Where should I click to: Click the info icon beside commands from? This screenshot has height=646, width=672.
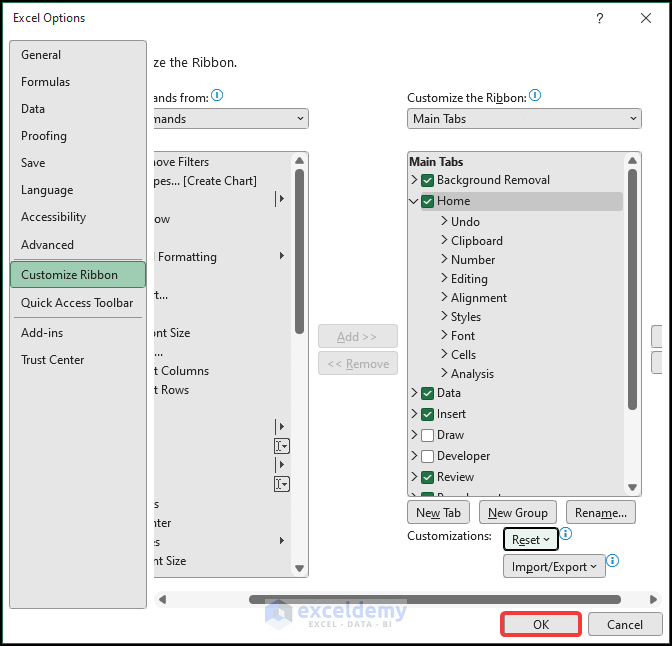(217, 96)
